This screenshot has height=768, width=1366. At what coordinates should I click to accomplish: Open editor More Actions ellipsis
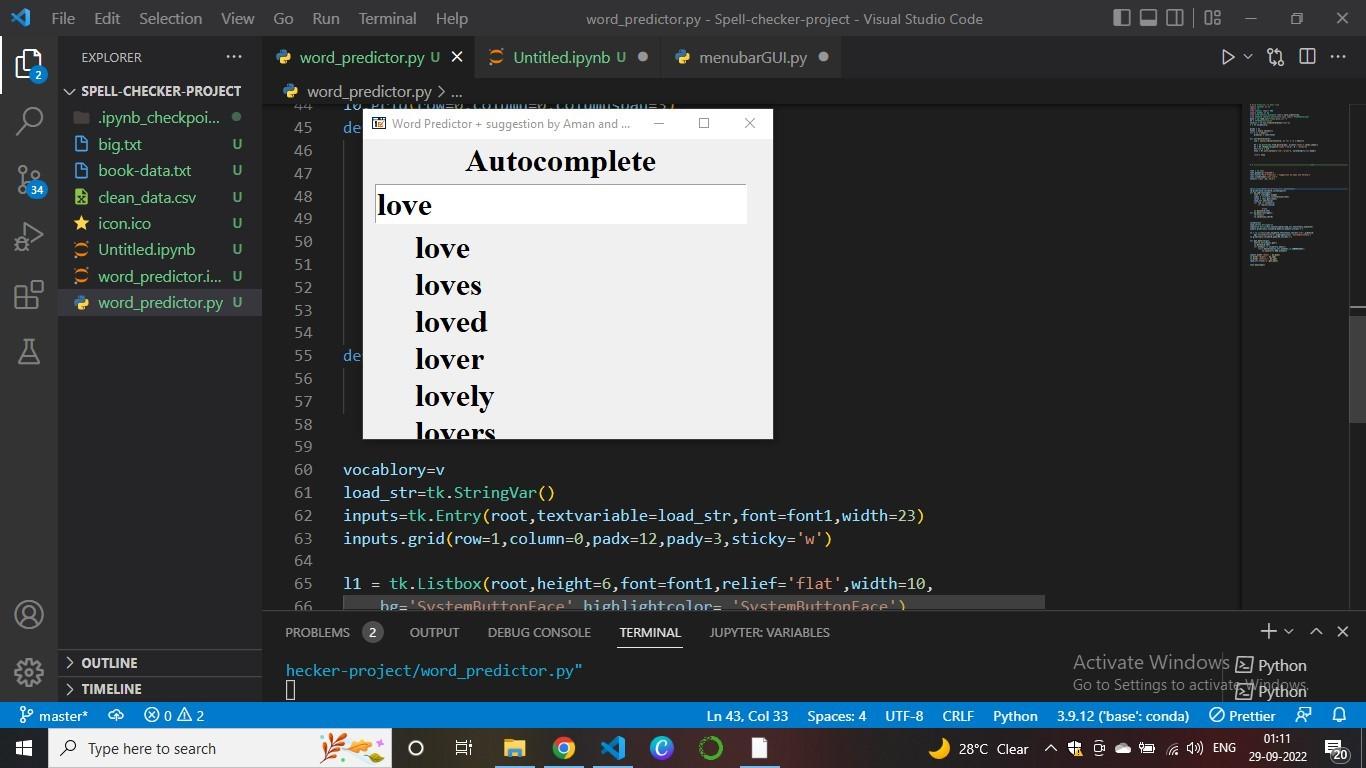coord(1338,57)
